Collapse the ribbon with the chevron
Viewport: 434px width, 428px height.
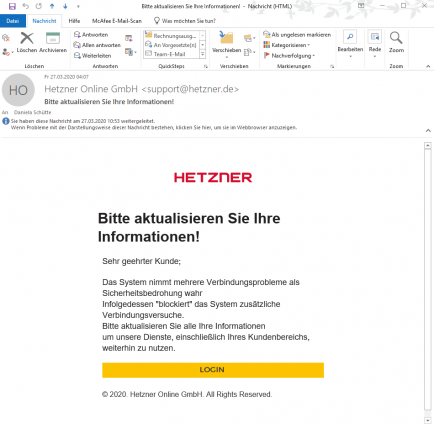pyautogui.click(x=428, y=66)
